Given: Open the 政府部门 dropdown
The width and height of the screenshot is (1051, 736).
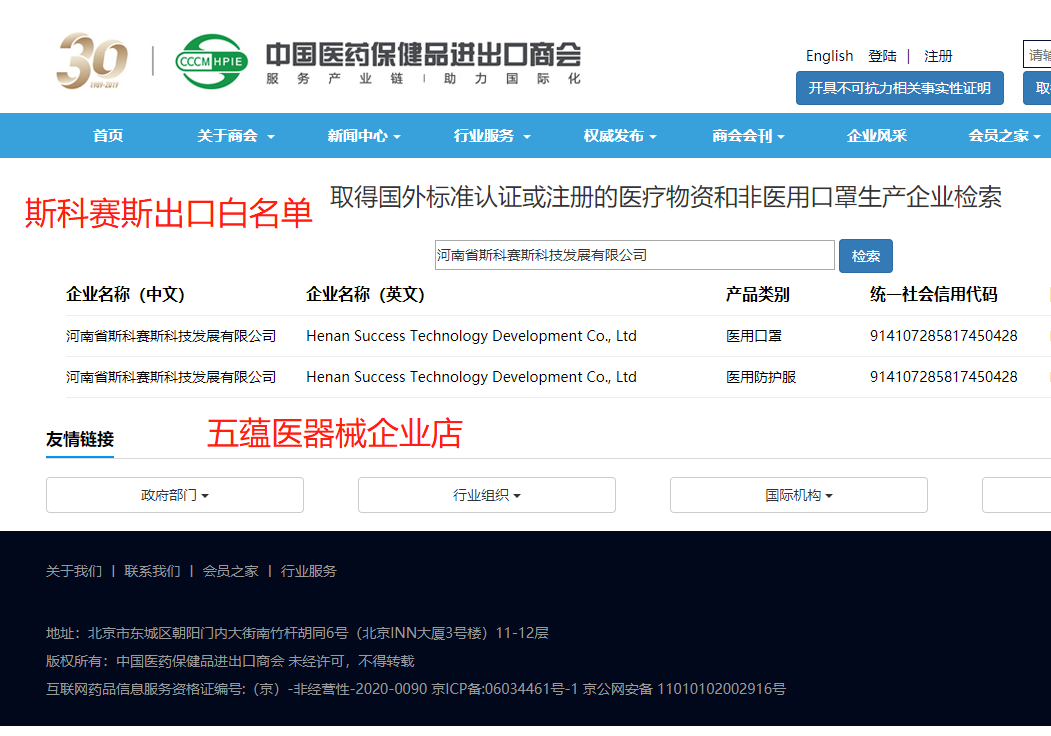Looking at the screenshot, I should 175,495.
